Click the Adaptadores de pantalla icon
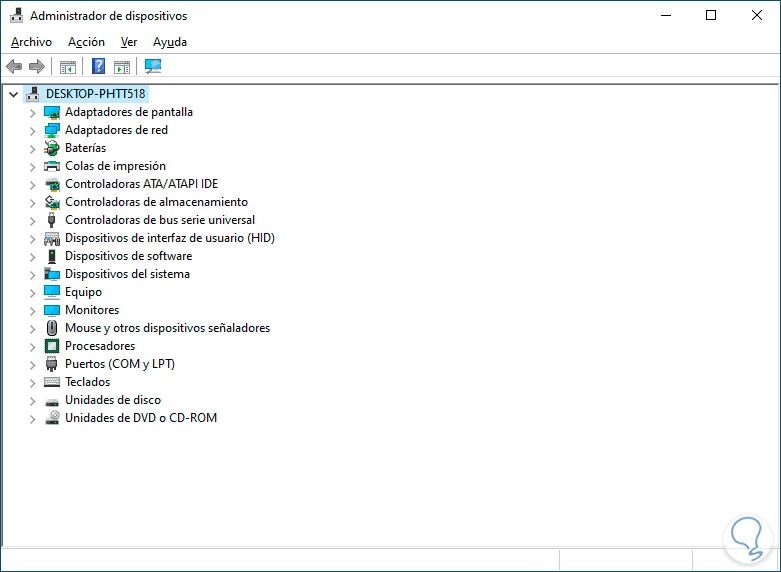 [52, 113]
